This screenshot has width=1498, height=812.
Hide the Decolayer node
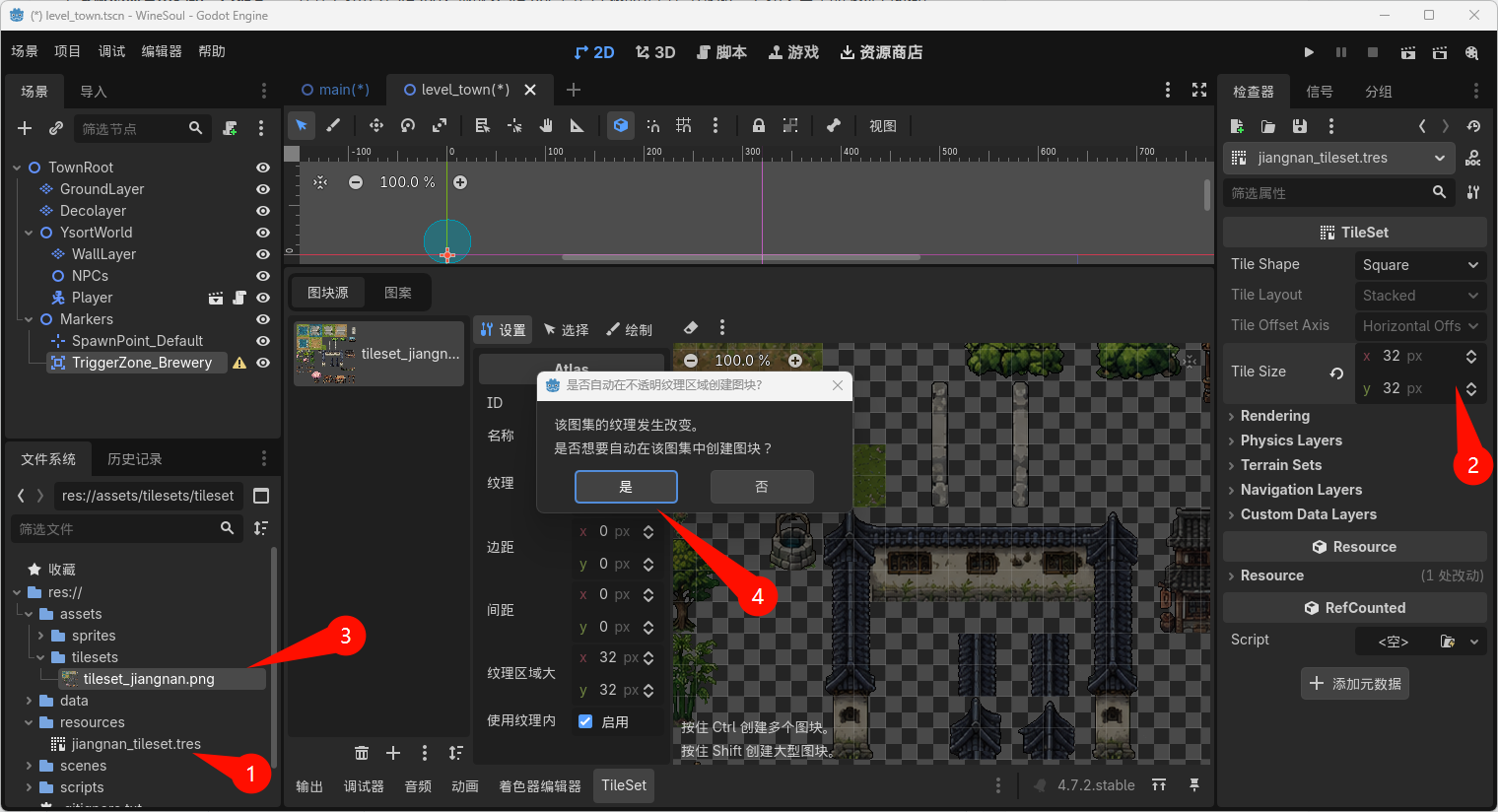point(263,211)
